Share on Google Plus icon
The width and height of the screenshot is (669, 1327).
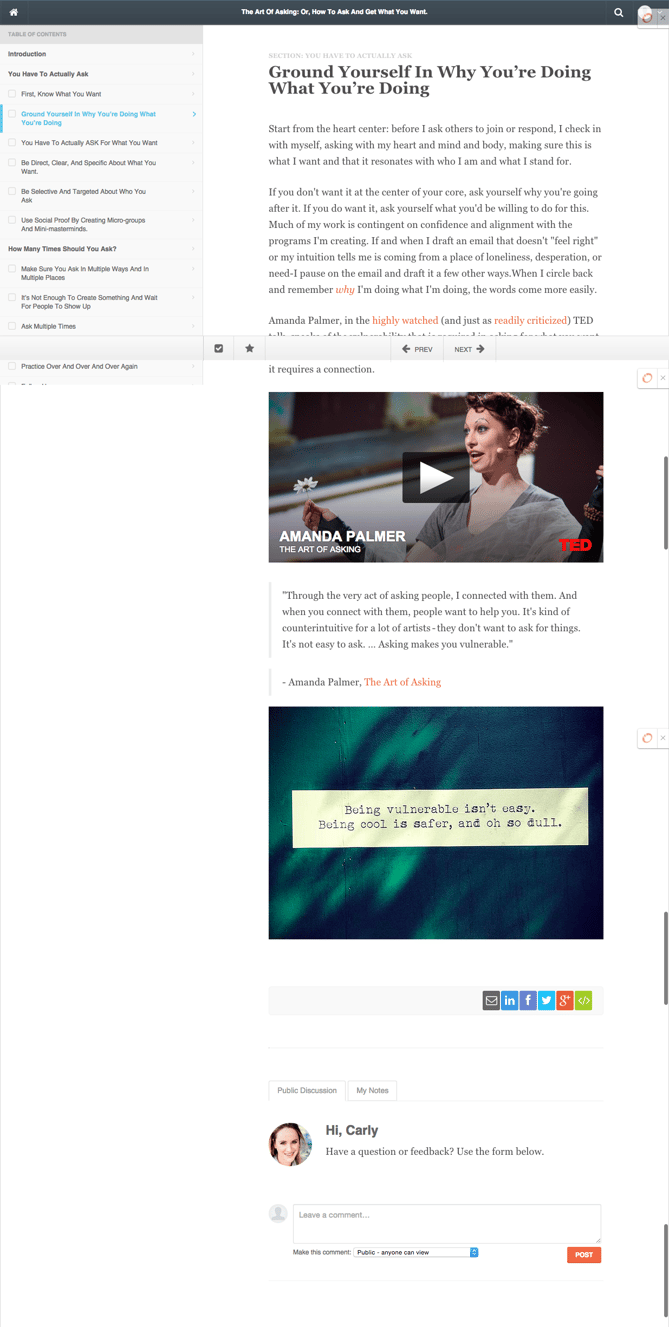565,1000
